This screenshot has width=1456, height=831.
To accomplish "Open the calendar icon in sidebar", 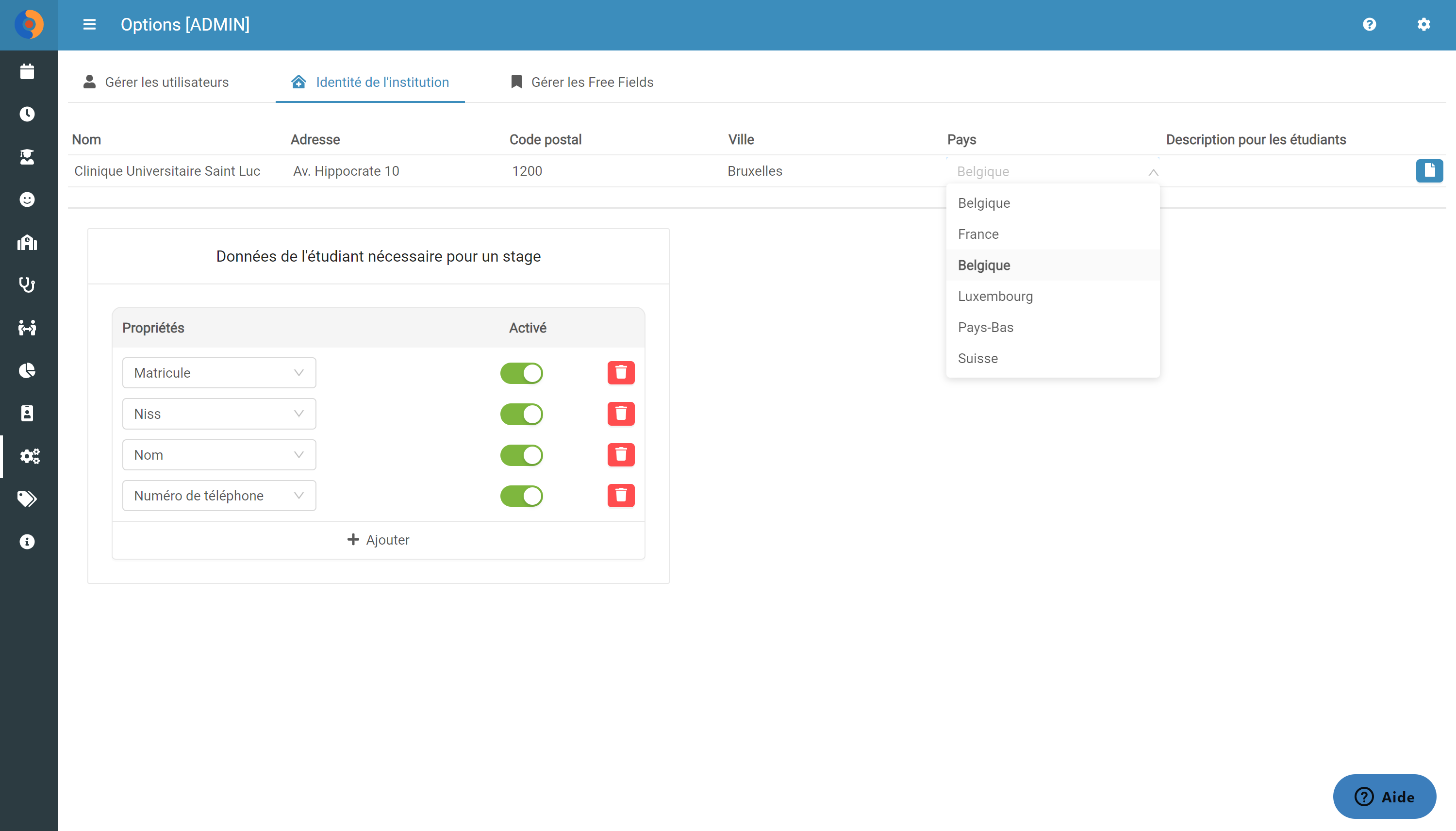I will 27,71.
